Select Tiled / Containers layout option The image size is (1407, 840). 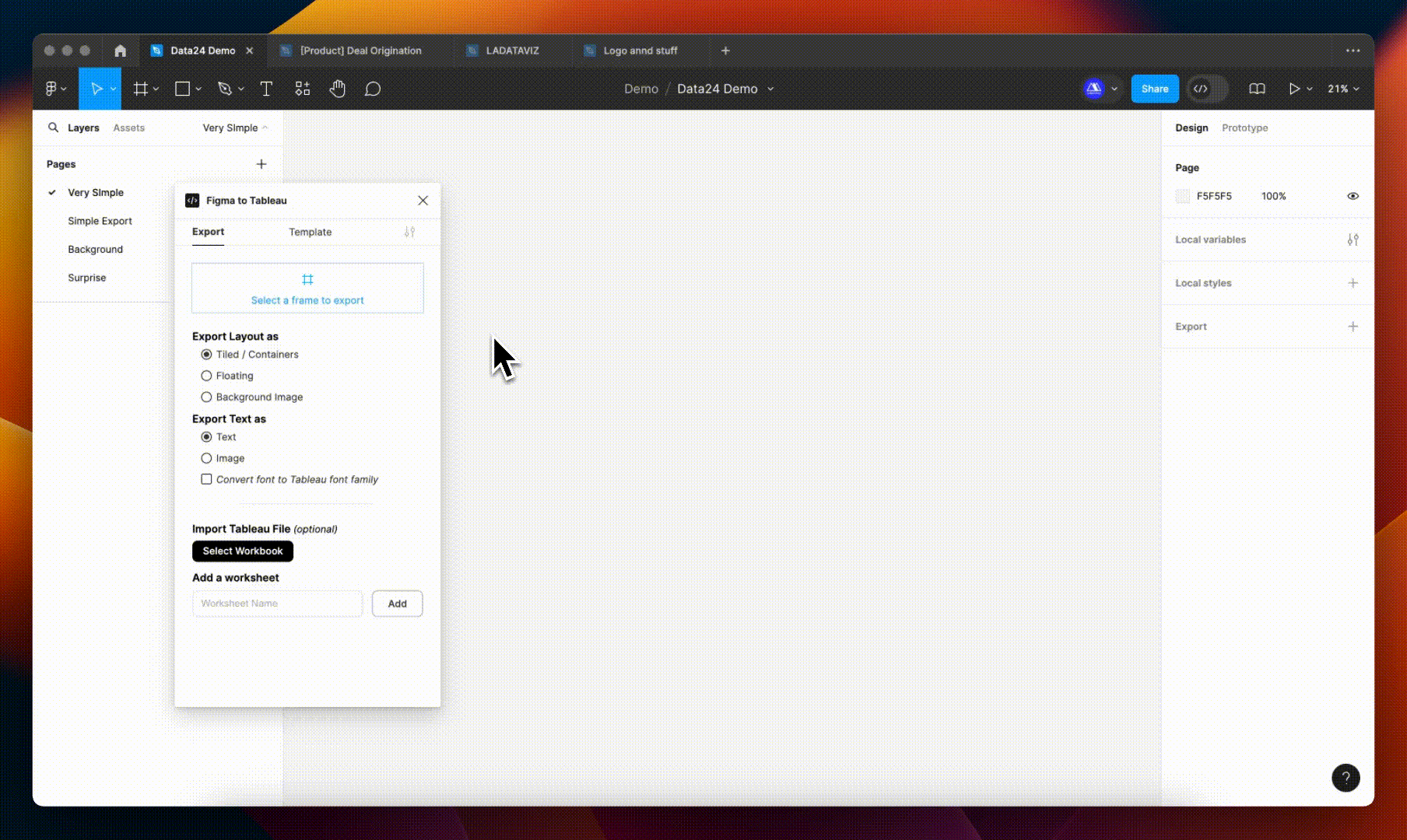(206, 355)
